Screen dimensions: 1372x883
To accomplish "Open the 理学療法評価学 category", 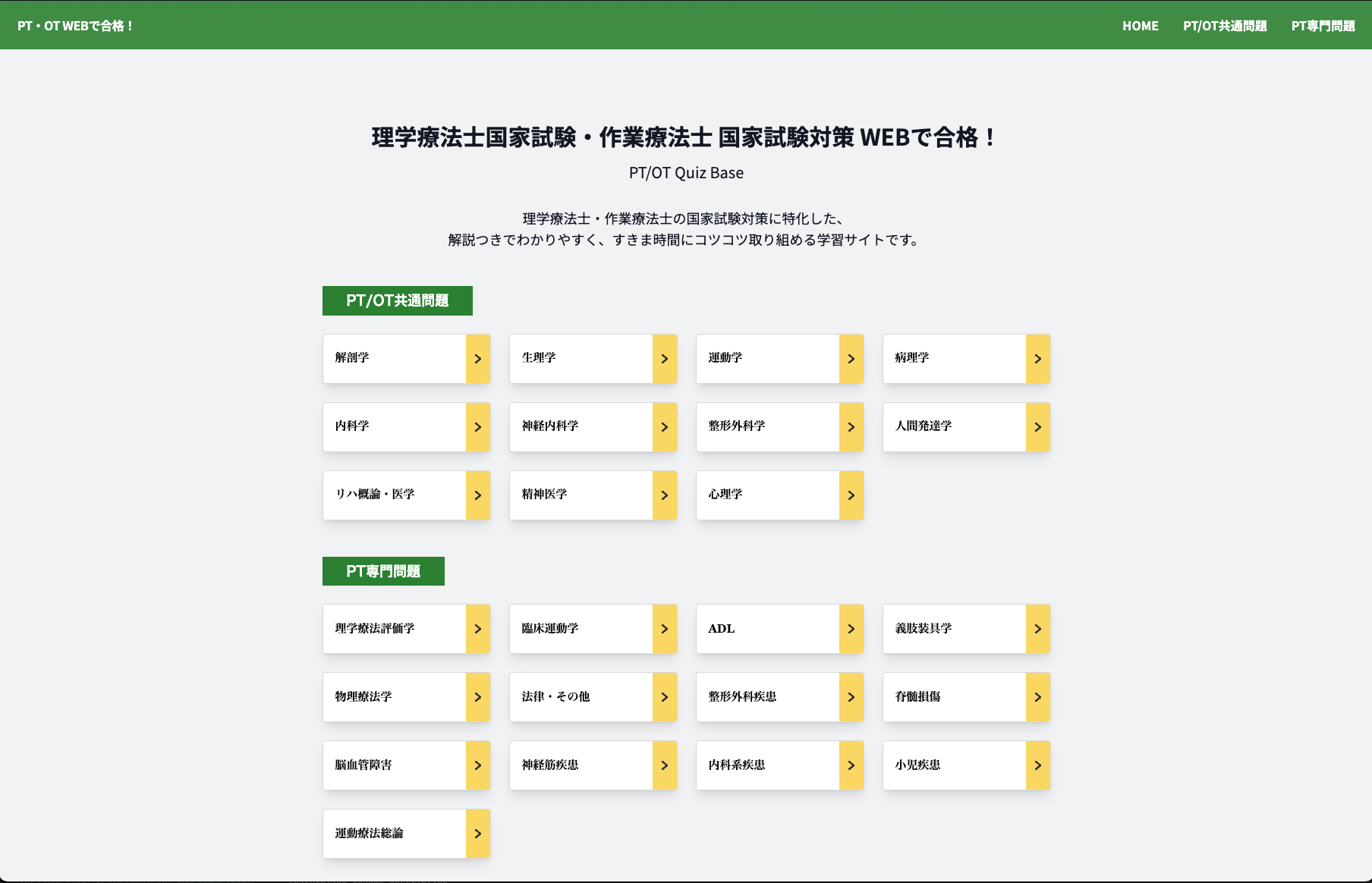I will (407, 629).
